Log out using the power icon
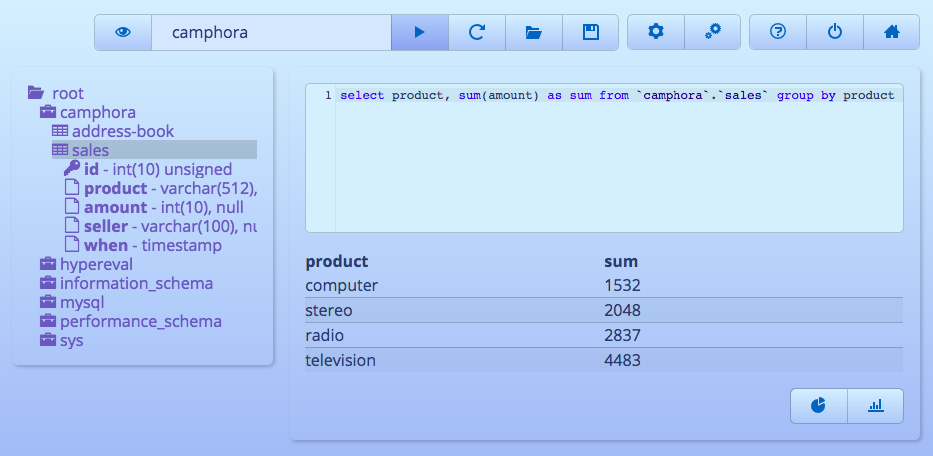Viewport: 933px width, 456px height. pos(835,32)
